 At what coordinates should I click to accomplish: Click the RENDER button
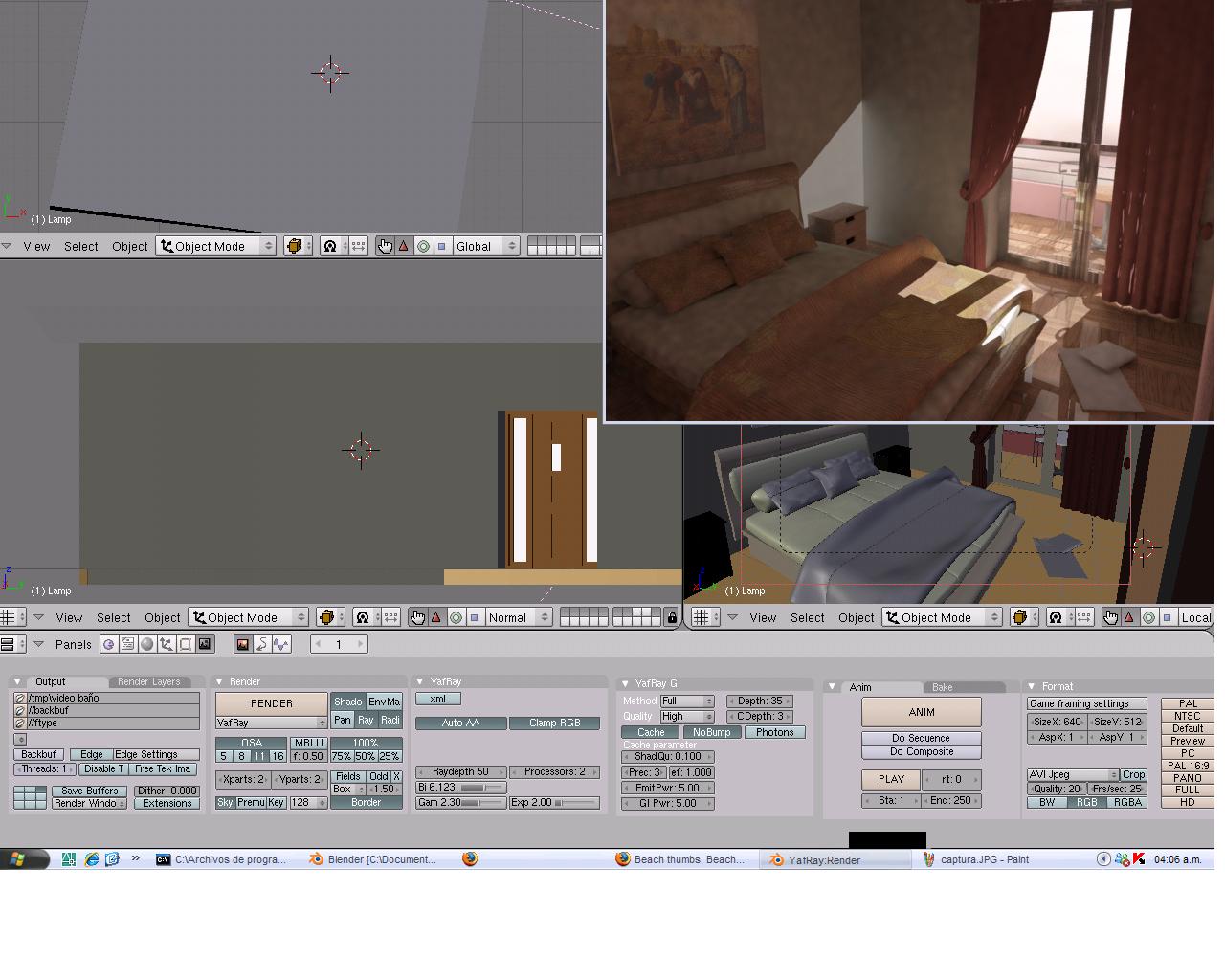point(272,703)
